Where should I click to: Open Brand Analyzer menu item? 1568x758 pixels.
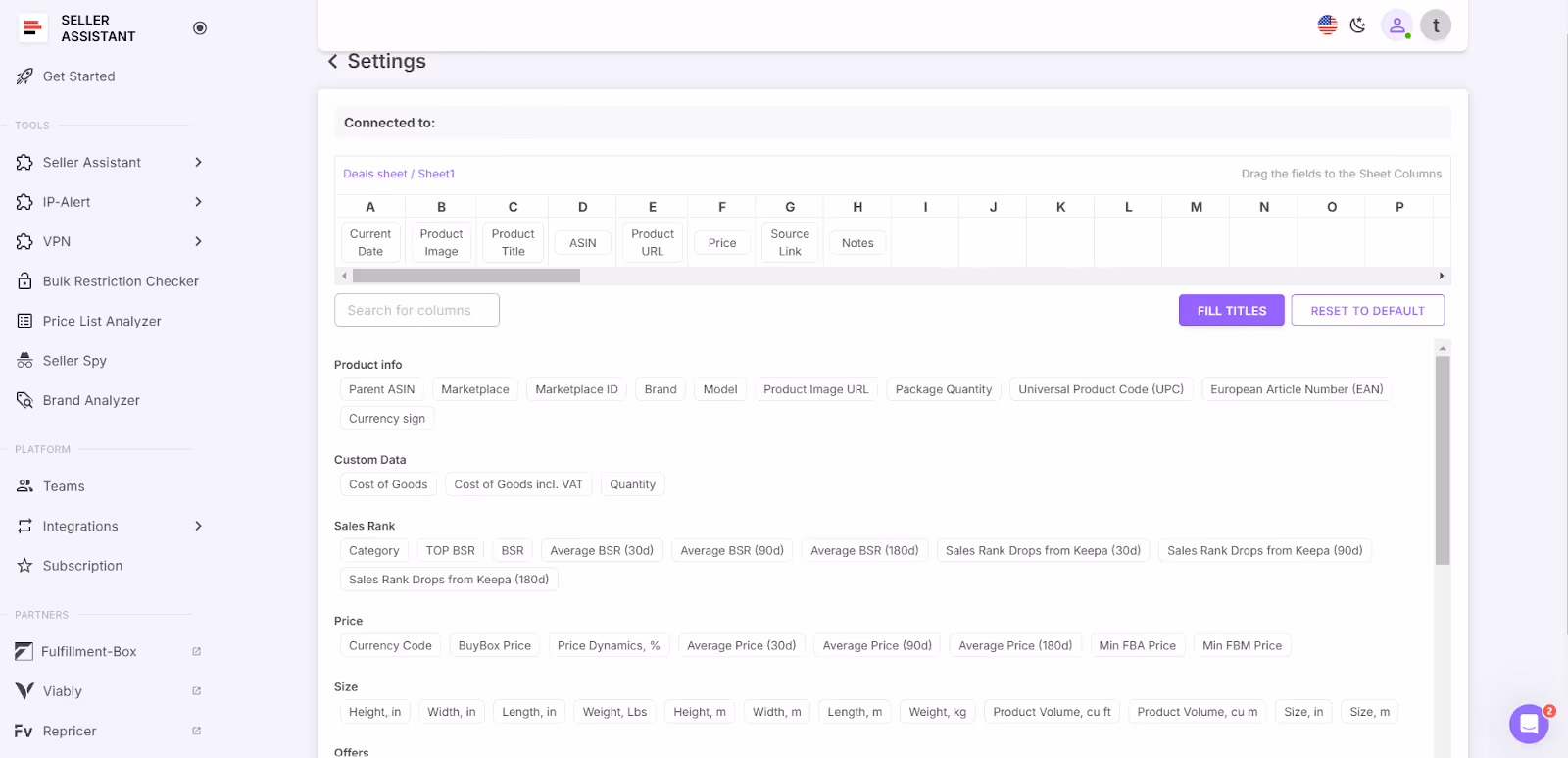click(91, 400)
